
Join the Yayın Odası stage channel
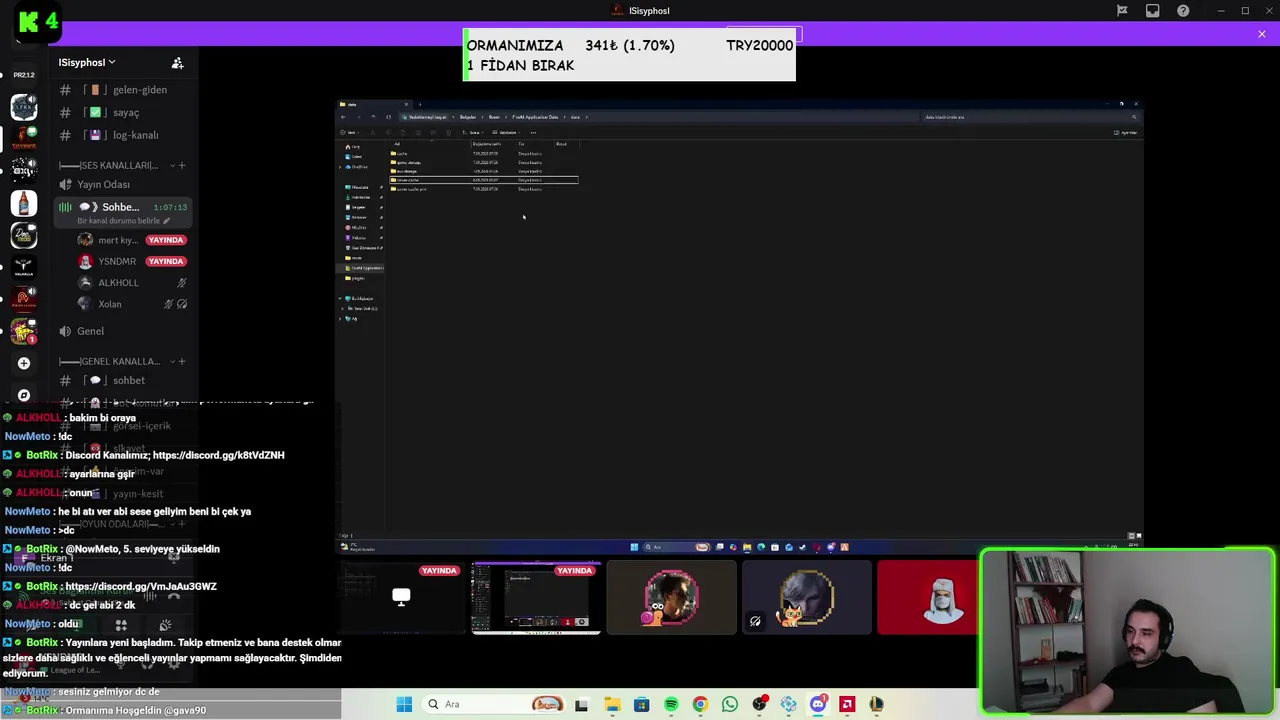104,184
